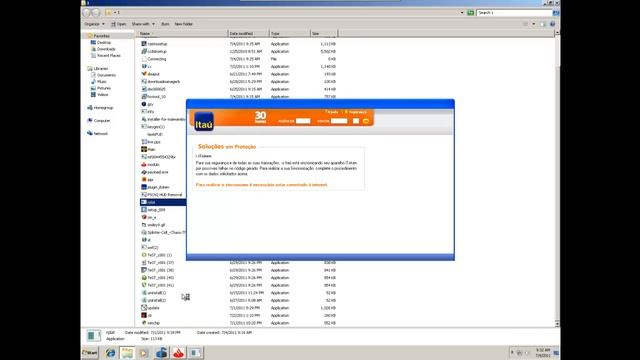Toggle the preview pane icon
The image size is (640, 360).
(x=542, y=24)
